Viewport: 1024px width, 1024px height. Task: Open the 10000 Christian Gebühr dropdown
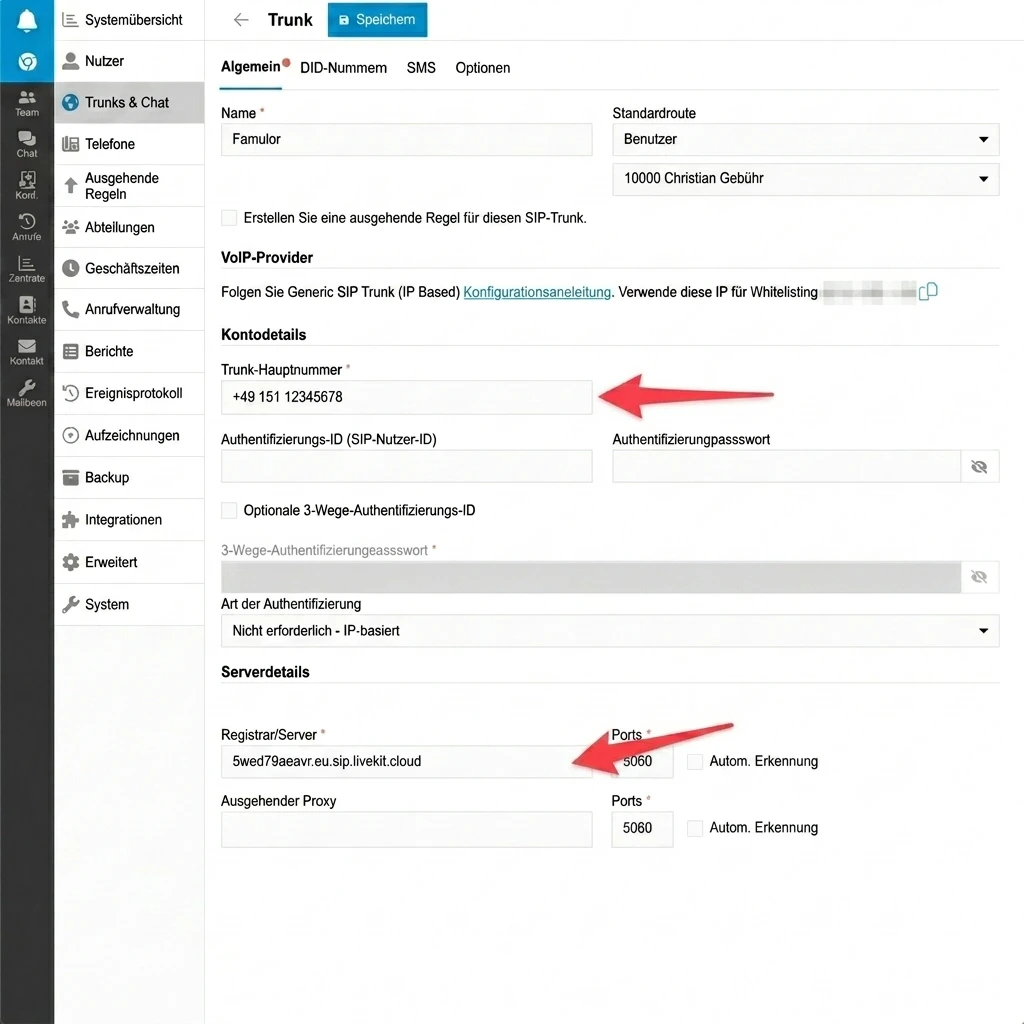[x=805, y=179]
